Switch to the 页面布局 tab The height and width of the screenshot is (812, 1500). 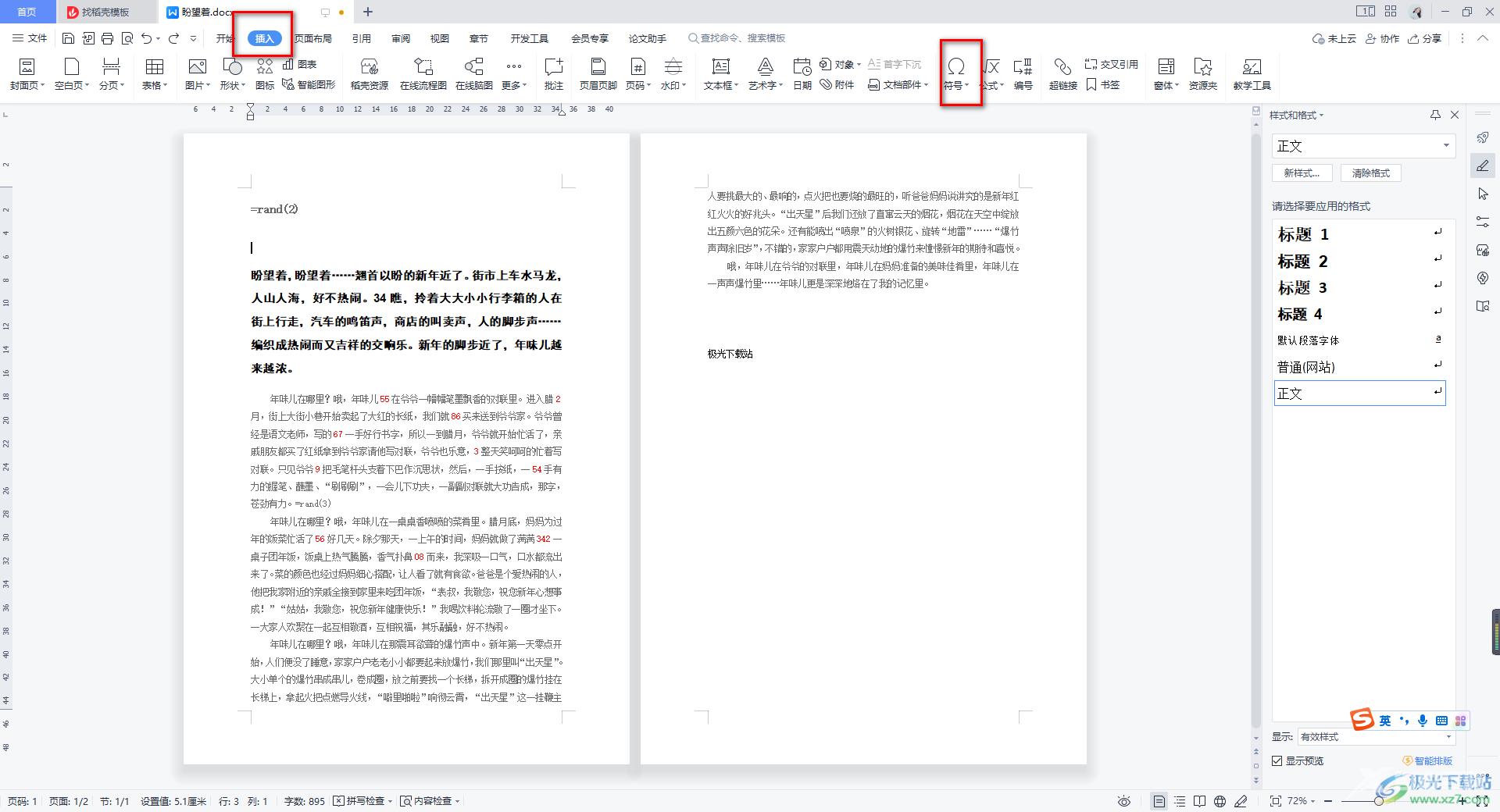313,38
